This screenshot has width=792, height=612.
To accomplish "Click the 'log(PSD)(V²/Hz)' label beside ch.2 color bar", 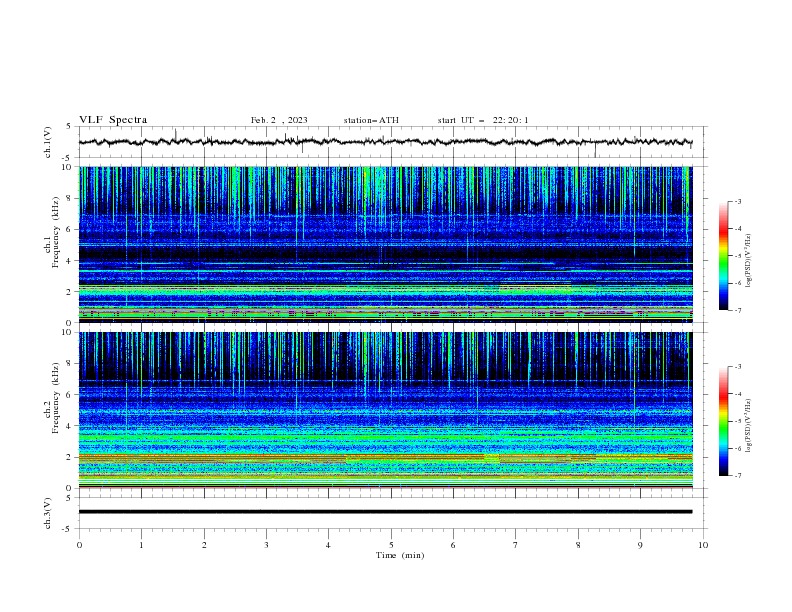I will coord(749,426).
